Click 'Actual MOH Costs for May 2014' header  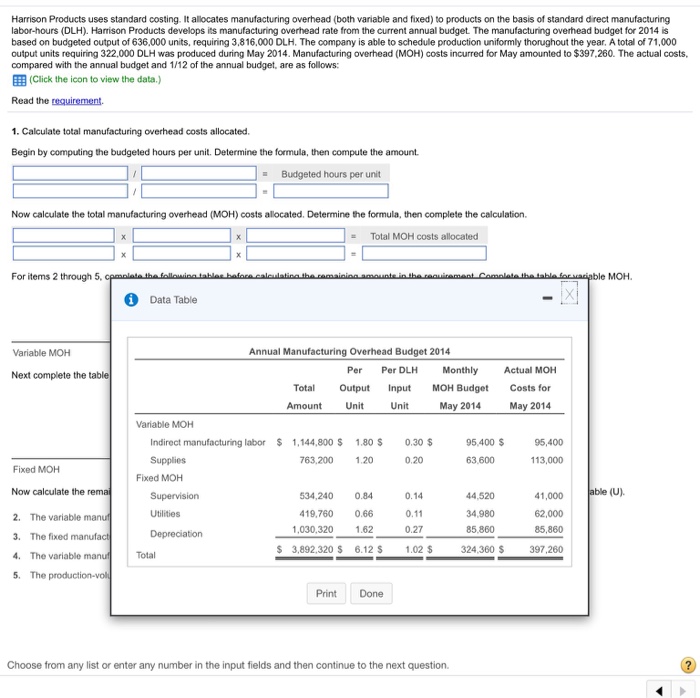[530, 388]
